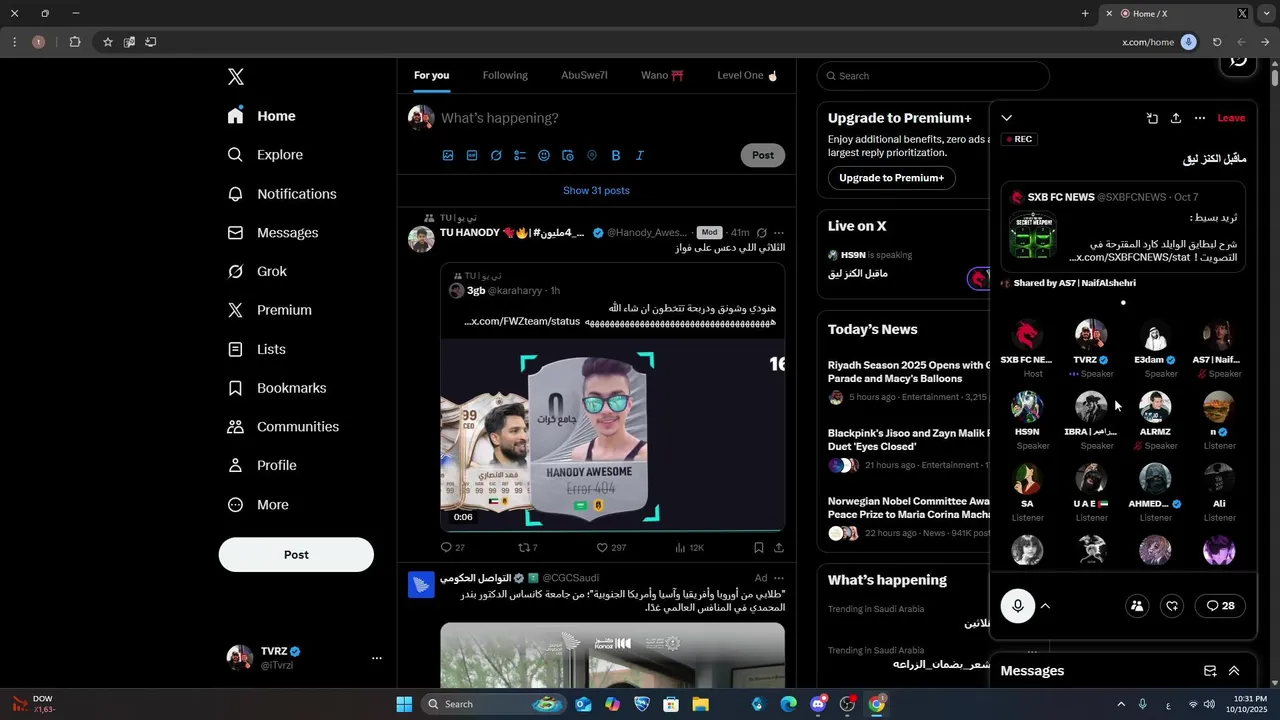Image resolution: width=1280 pixels, height=720 pixels.
Task: Click the X search box
Action: [933, 76]
